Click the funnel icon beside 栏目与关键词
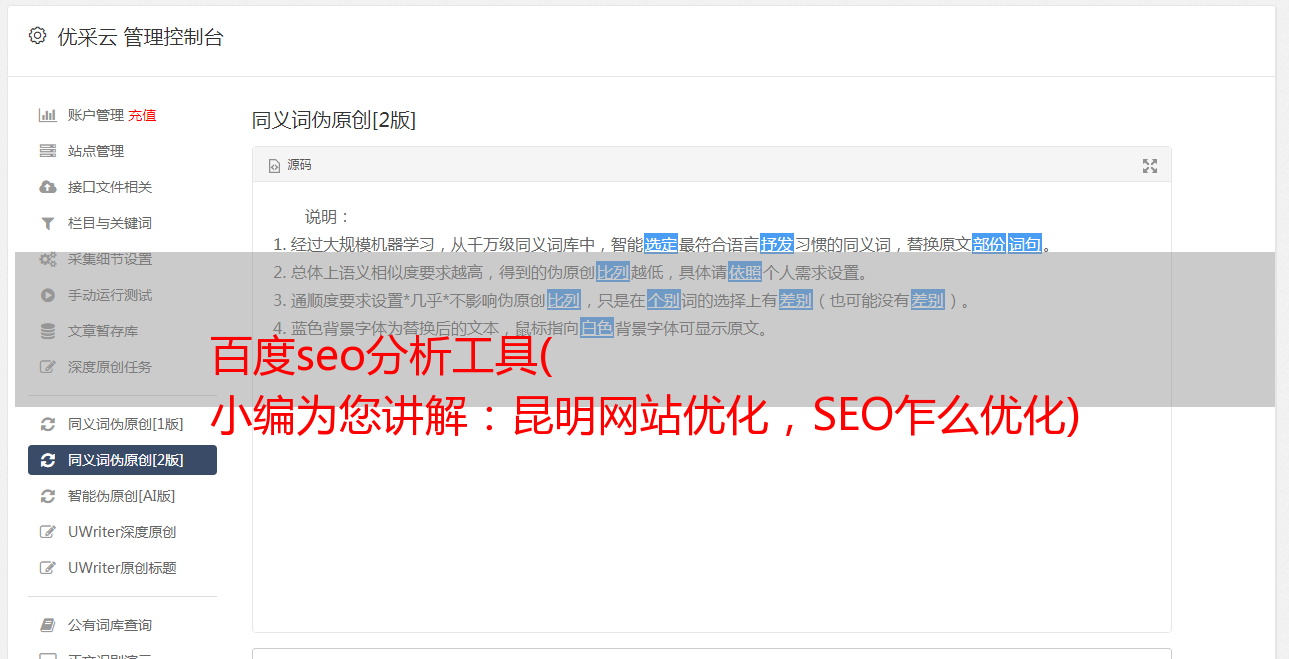 click(47, 223)
